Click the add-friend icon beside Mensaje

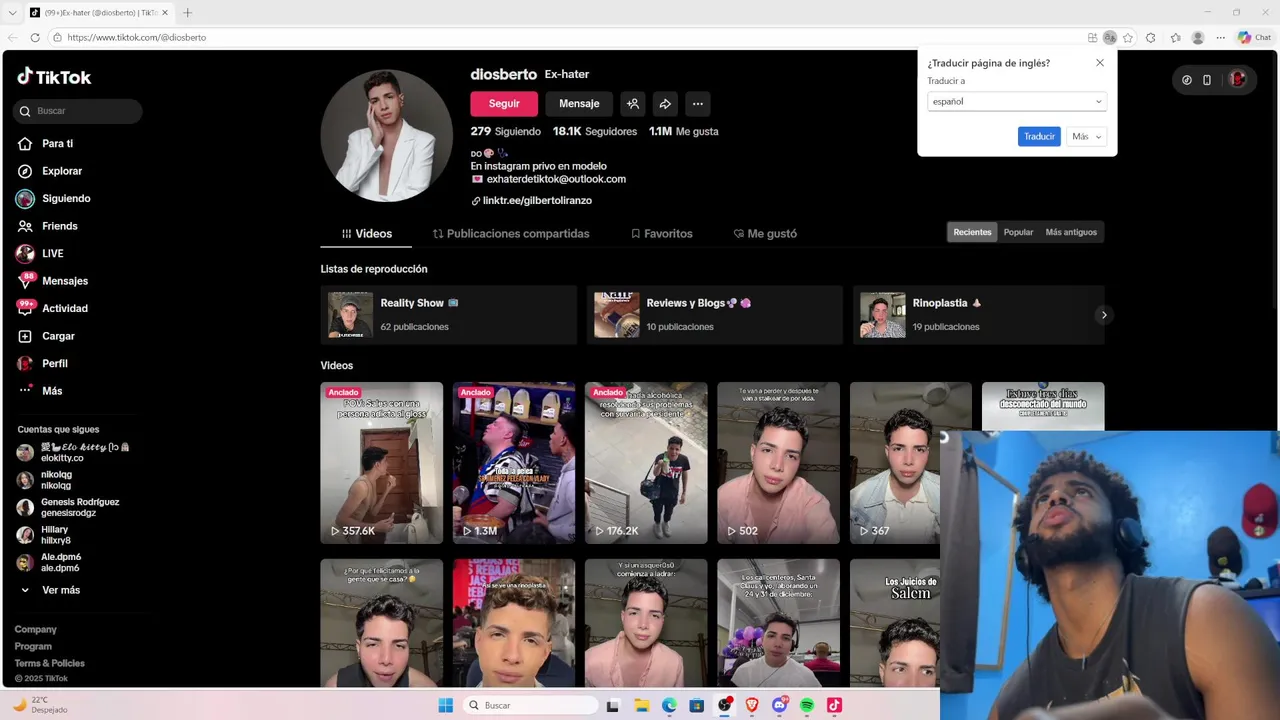pyautogui.click(x=632, y=103)
